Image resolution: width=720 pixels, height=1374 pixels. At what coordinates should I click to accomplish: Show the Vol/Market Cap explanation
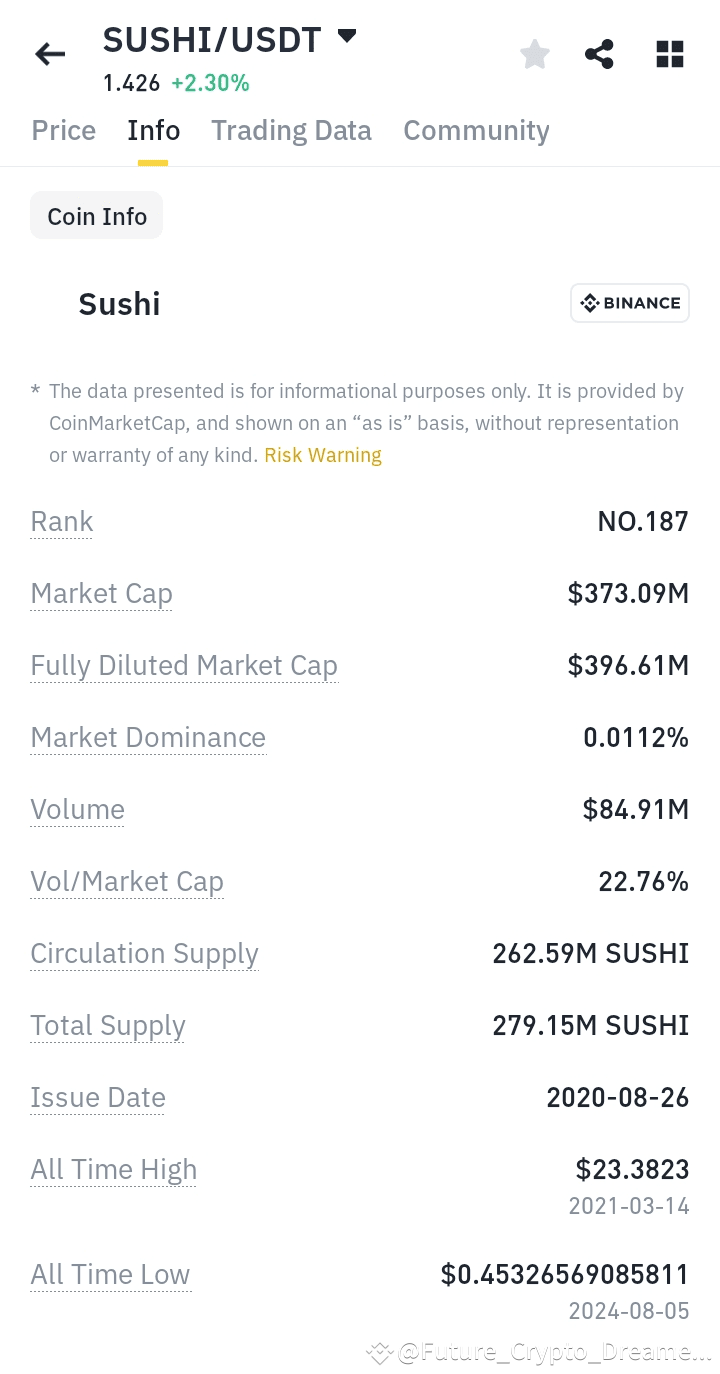click(x=127, y=882)
